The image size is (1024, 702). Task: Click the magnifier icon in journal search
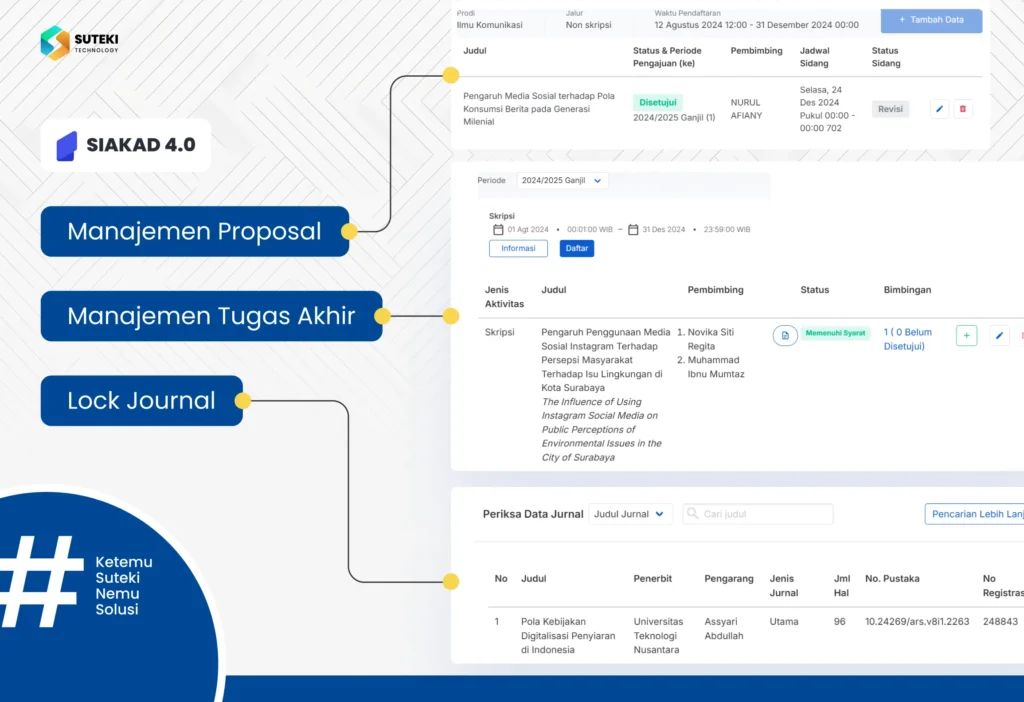point(692,514)
